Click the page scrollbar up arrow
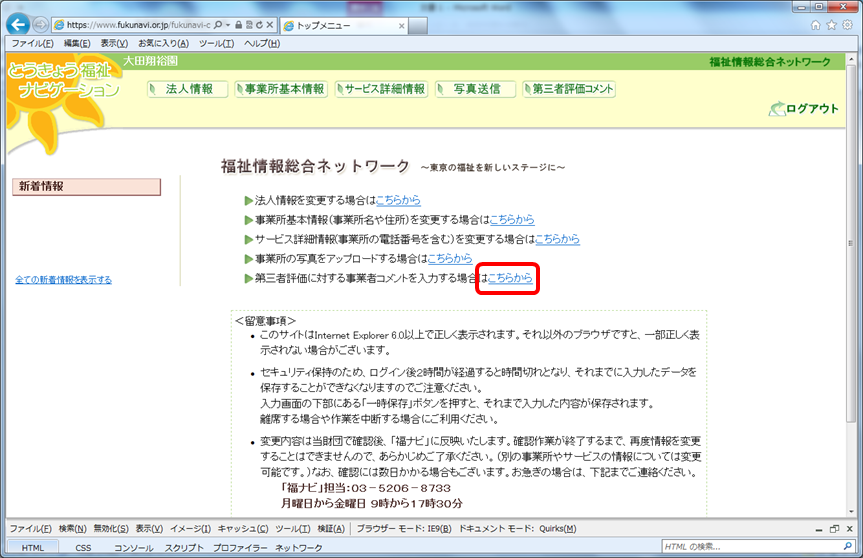This screenshot has height=558, width=863. click(851, 58)
